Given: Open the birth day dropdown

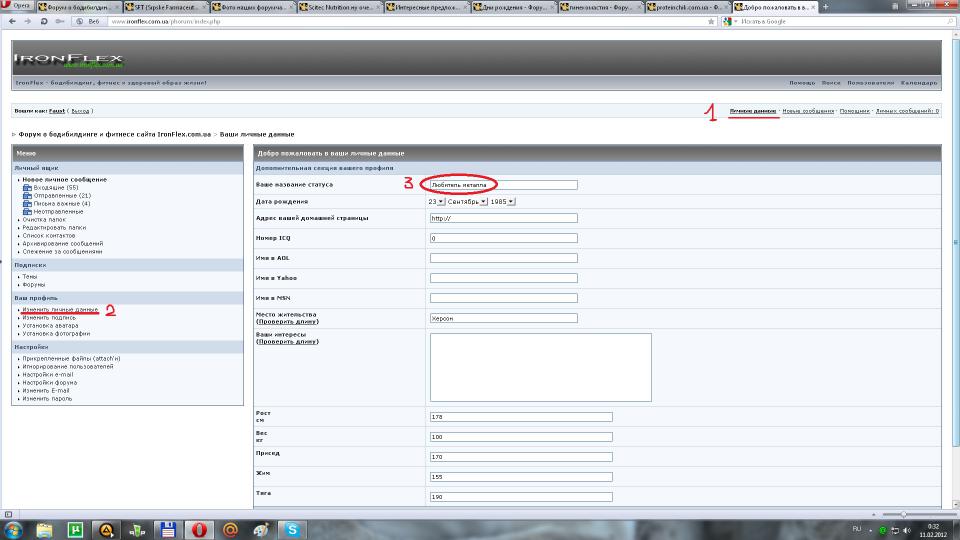Looking at the screenshot, I should tap(436, 201).
